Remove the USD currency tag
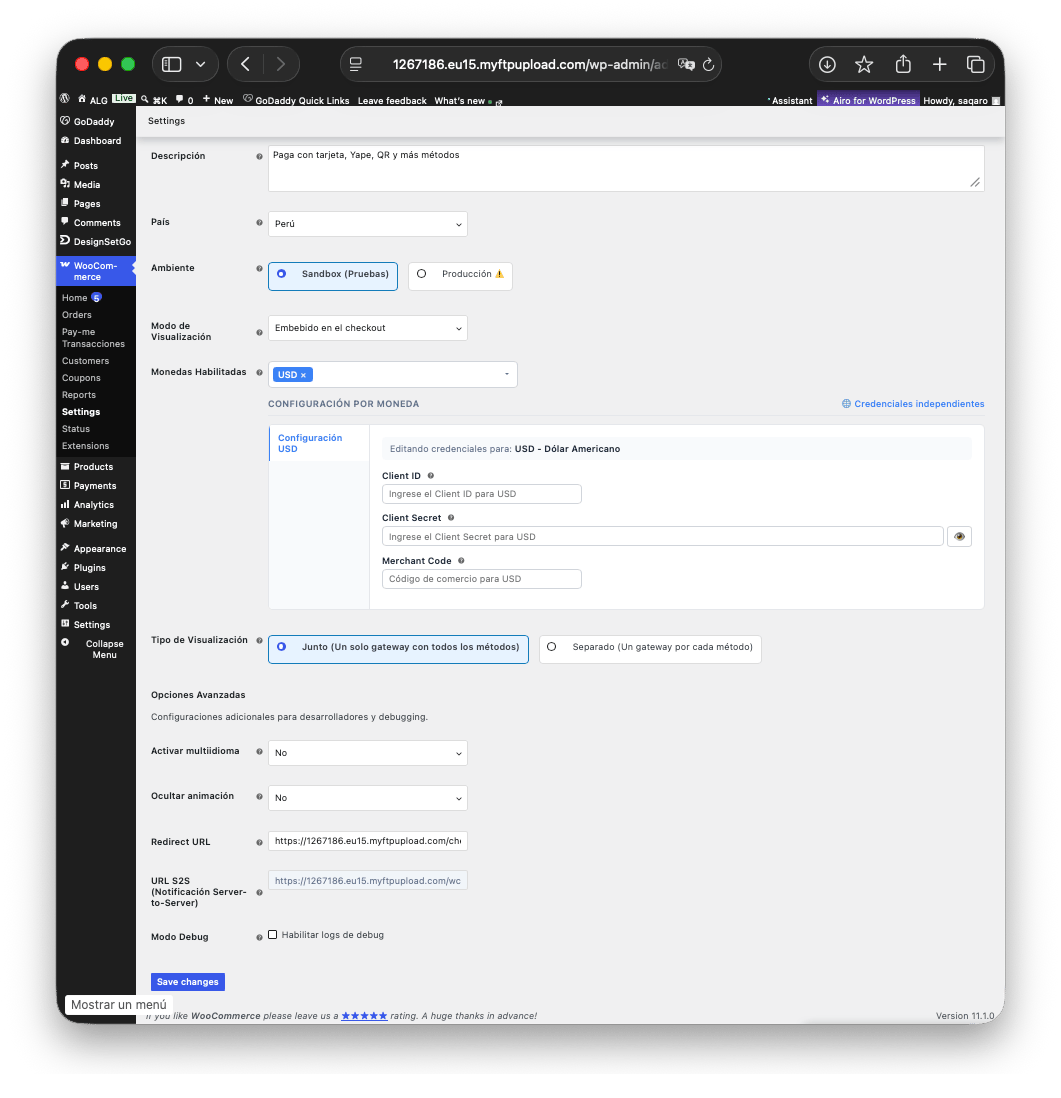 [x=303, y=375]
